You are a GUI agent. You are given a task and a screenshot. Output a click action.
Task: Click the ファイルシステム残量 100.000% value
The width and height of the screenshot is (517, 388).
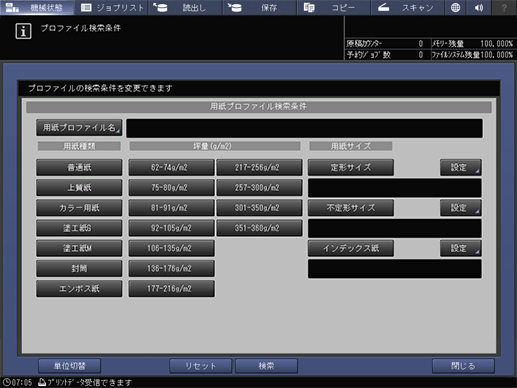(x=496, y=55)
